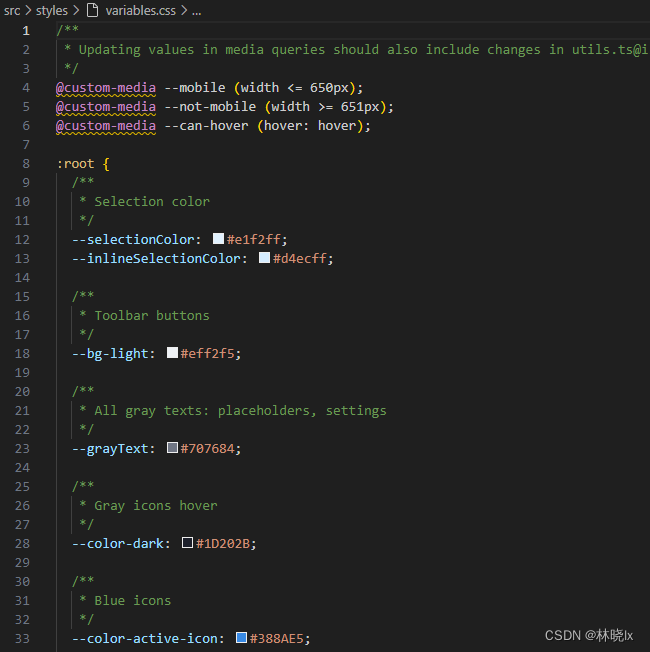Image resolution: width=650 pixels, height=652 pixels.
Task: Click line number 8 in the gutter
Action: click(26, 163)
